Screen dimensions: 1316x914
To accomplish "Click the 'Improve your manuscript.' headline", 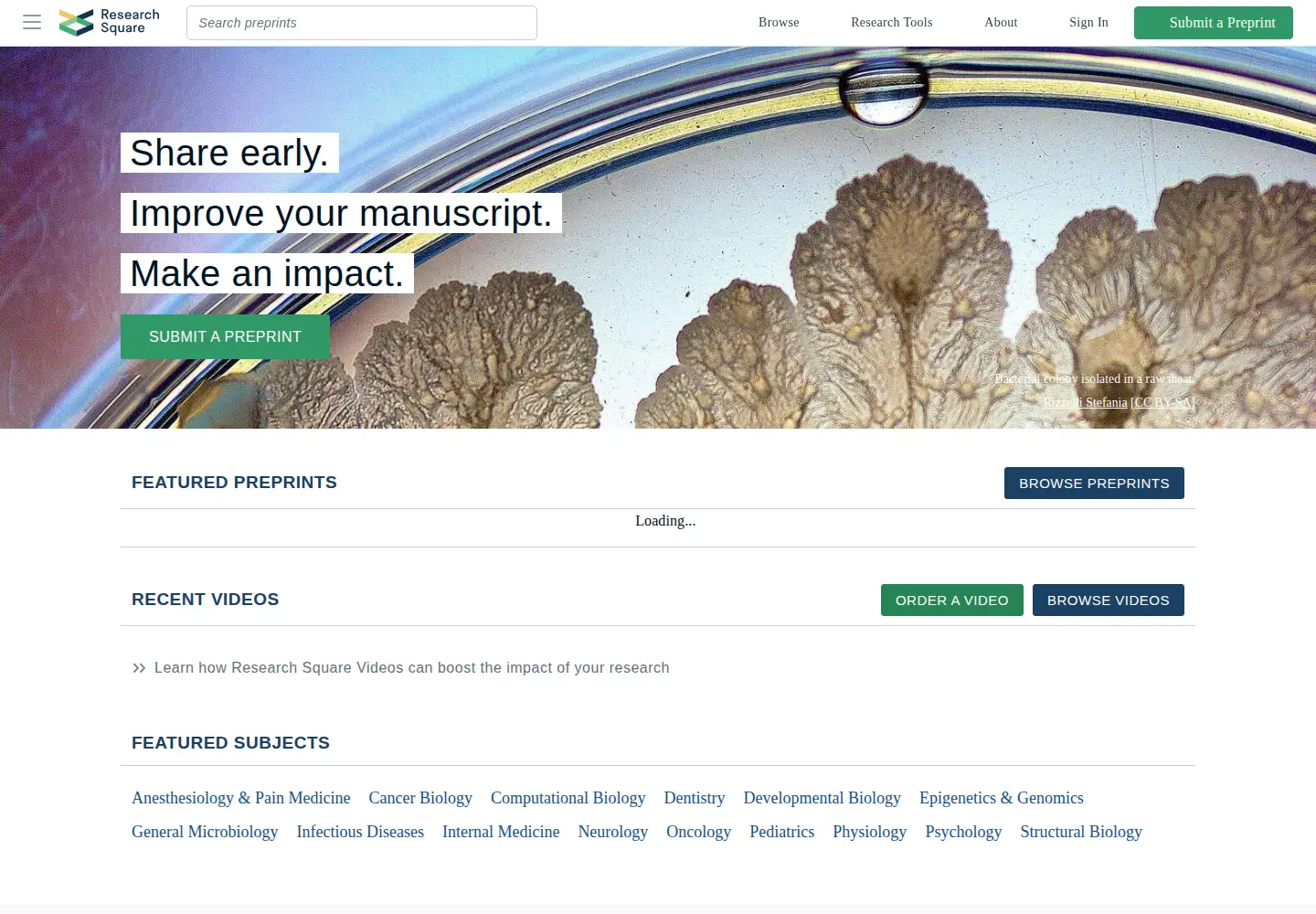I will point(341,213).
